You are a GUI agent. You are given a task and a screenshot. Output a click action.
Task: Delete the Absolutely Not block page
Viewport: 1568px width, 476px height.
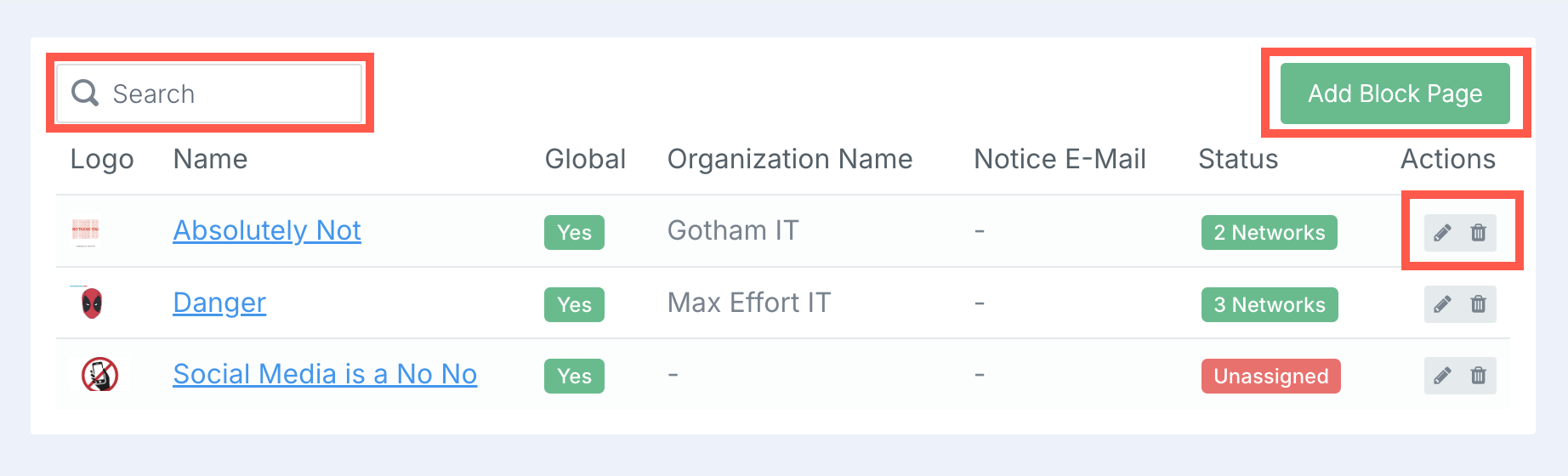pyautogui.click(x=1479, y=232)
